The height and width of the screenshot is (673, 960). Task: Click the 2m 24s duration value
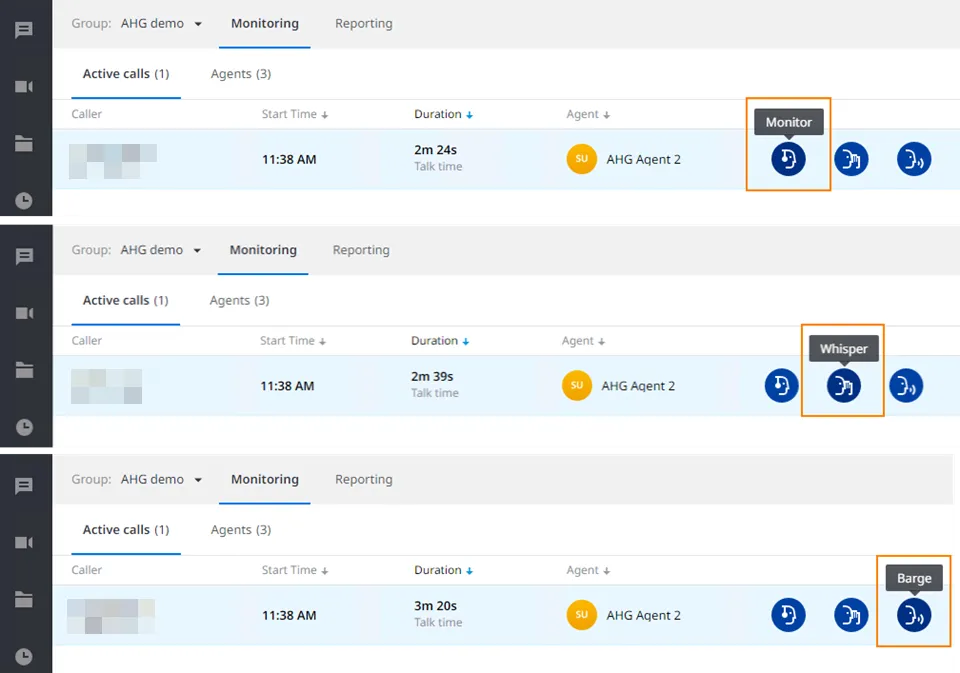[435, 150]
